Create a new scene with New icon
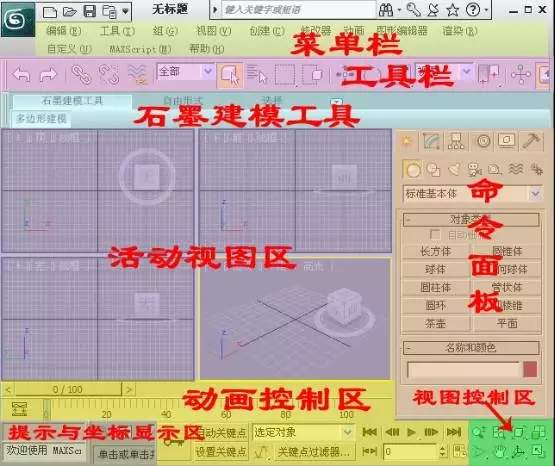This screenshot has width=555, height=466. point(50,12)
